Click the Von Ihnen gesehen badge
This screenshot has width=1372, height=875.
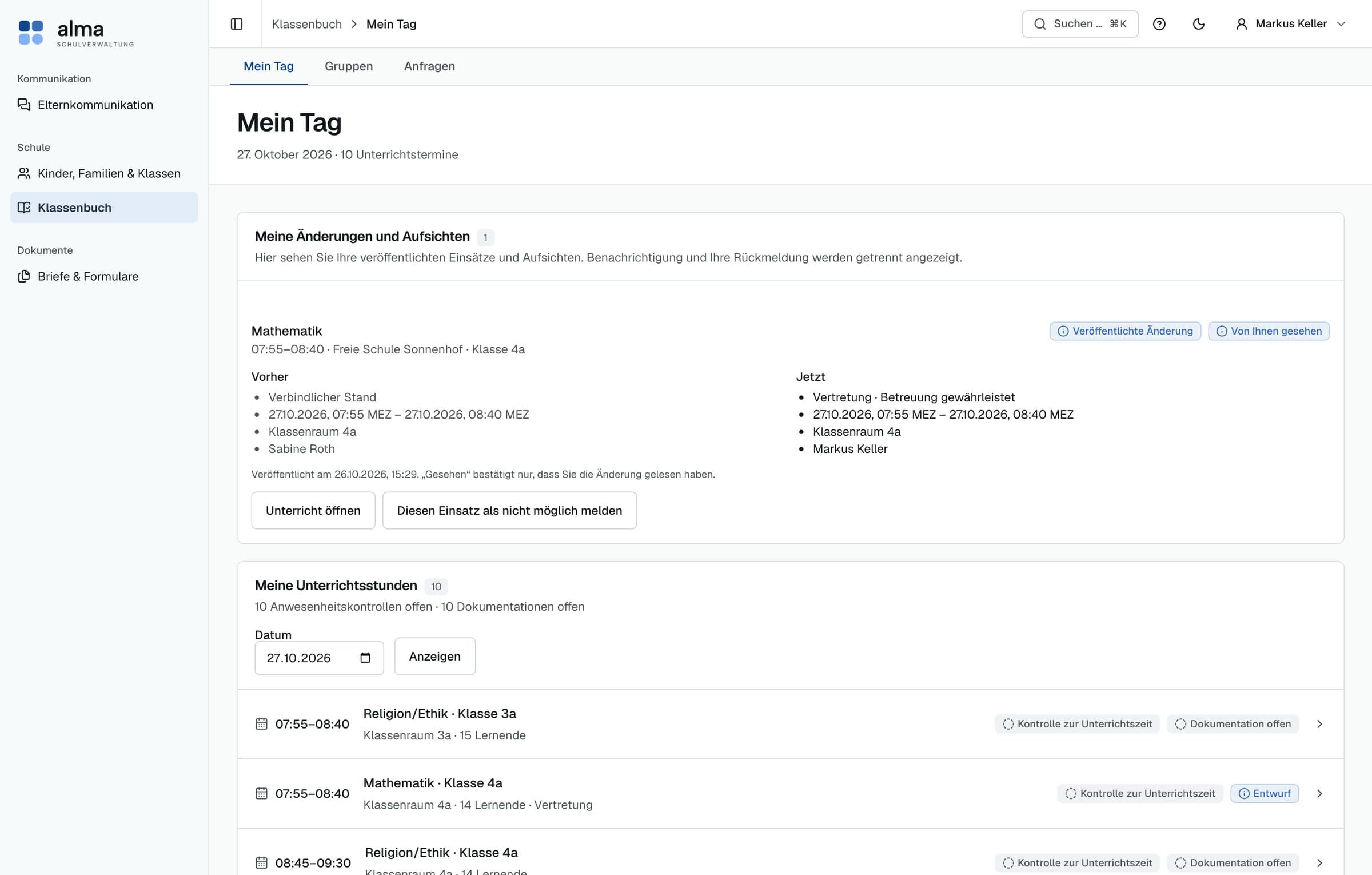(1269, 331)
